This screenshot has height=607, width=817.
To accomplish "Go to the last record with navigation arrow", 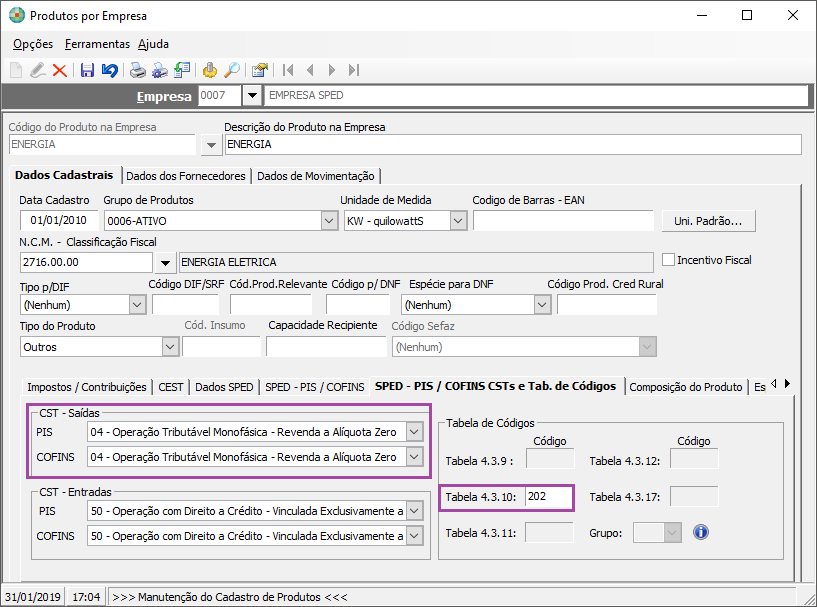I will coord(353,70).
